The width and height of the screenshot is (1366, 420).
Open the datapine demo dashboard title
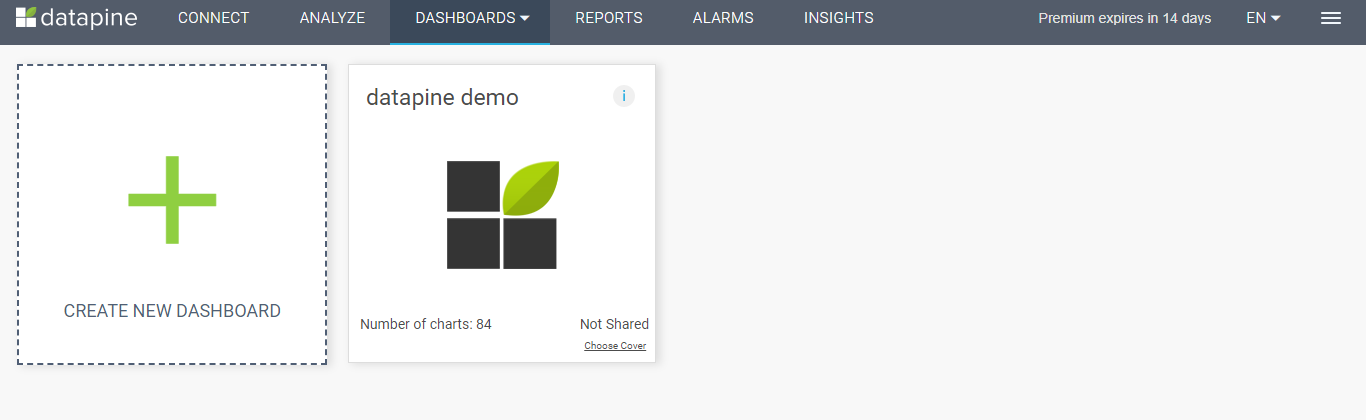tap(442, 97)
